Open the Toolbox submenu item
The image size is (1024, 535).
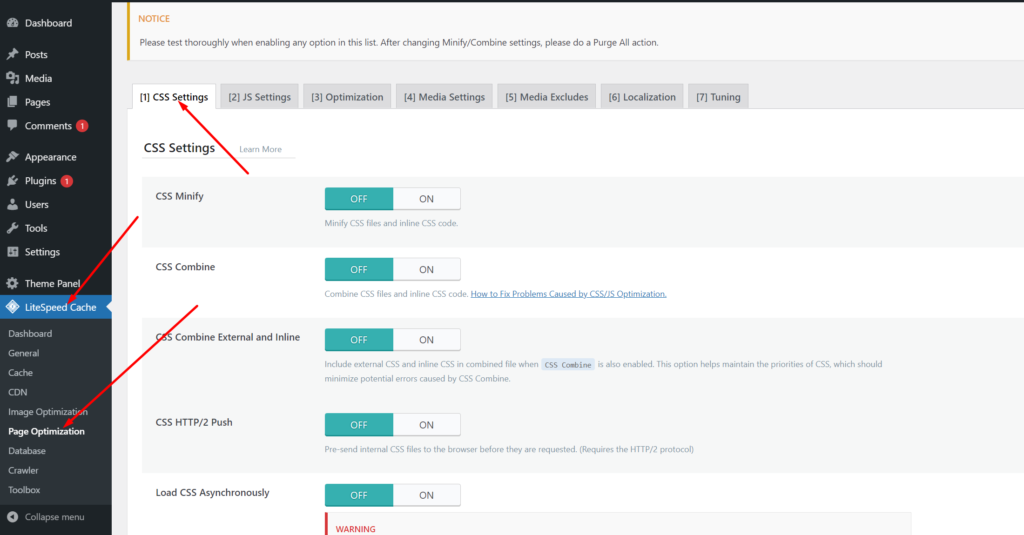point(24,490)
